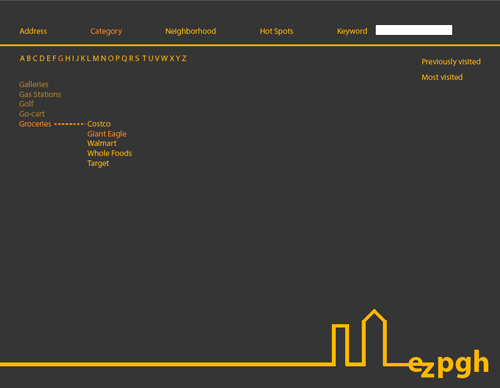500x388 pixels.
Task: Choose the Golf category
Action: [x=26, y=104]
